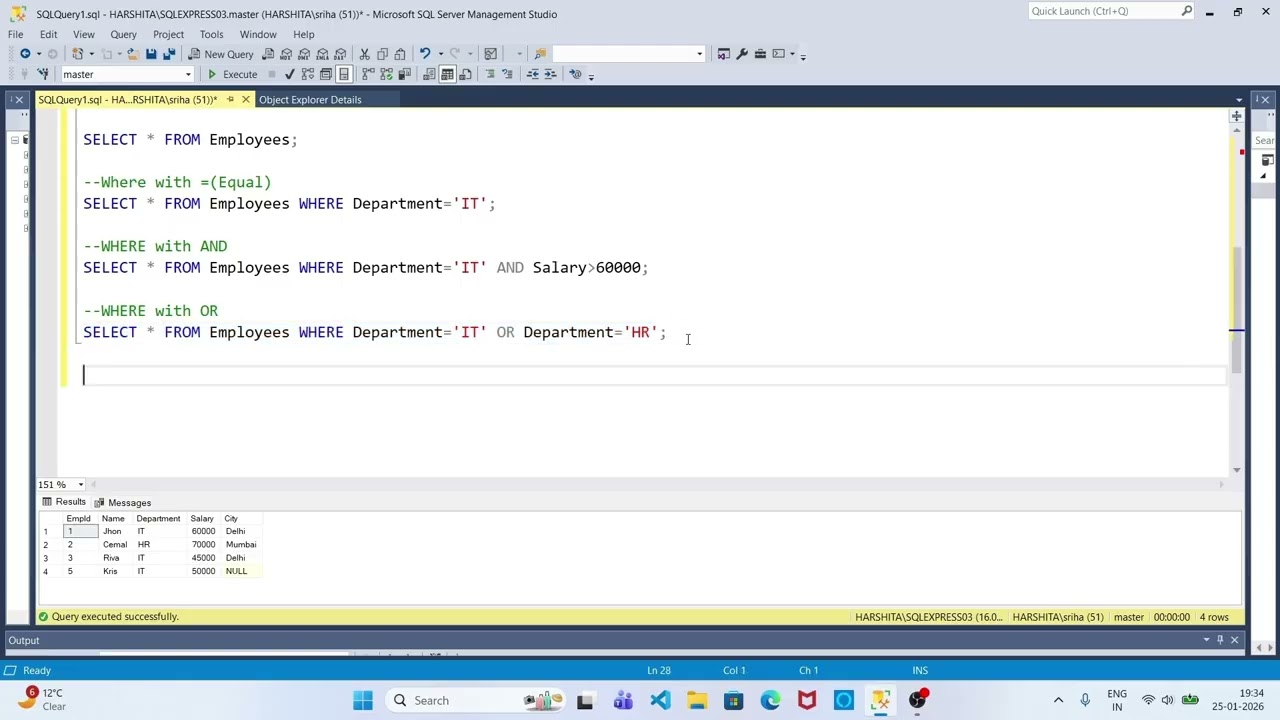This screenshot has width=1280, height=720.
Task: Click Decrease Indent icon
Action: pos(532,74)
